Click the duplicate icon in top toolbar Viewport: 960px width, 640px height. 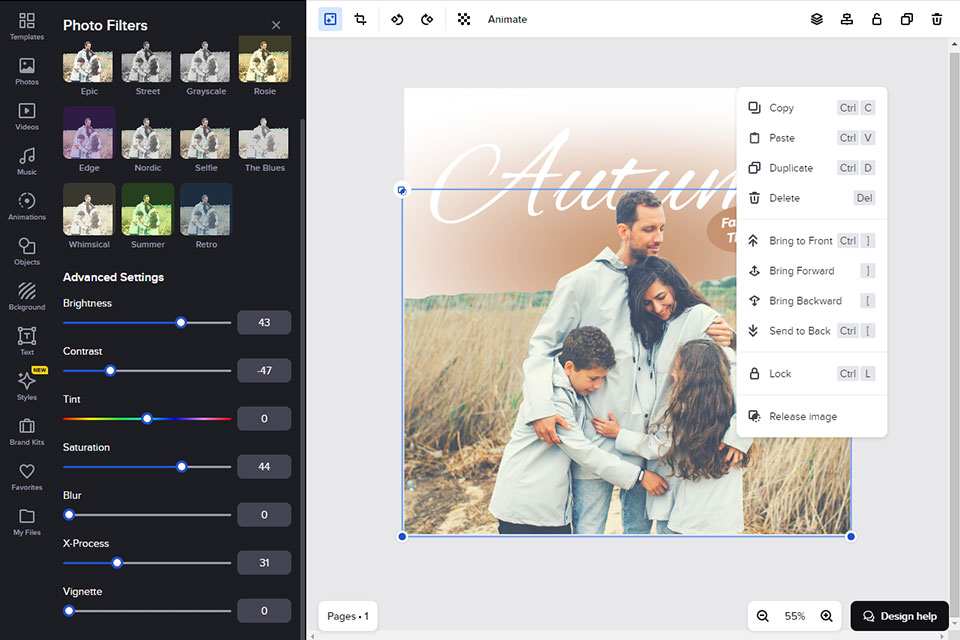point(907,19)
